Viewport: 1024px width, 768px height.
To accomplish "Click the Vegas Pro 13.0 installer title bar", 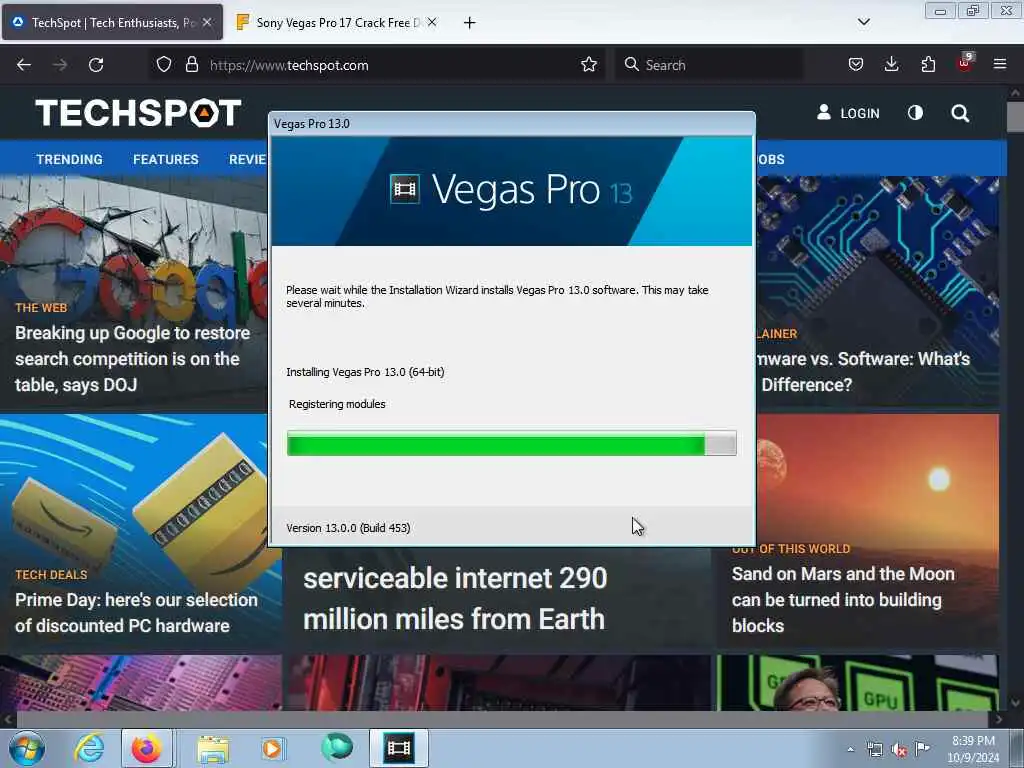I will pyautogui.click(x=511, y=123).
